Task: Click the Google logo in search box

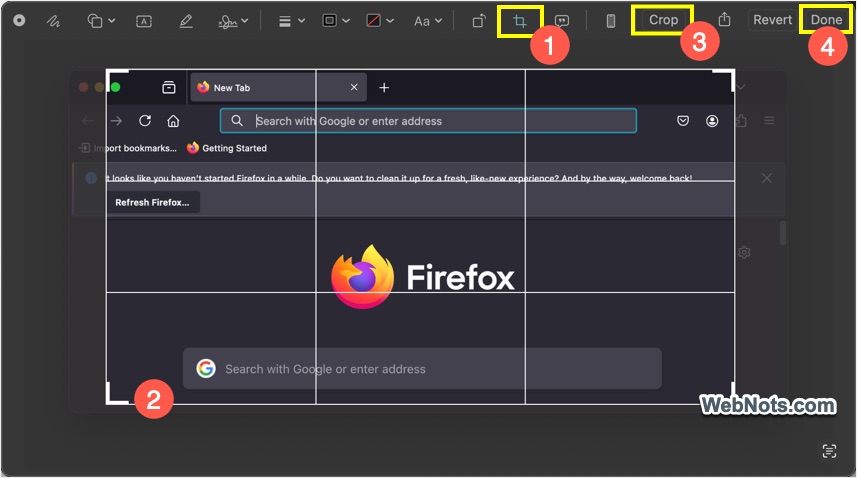Action: (x=206, y=369)
